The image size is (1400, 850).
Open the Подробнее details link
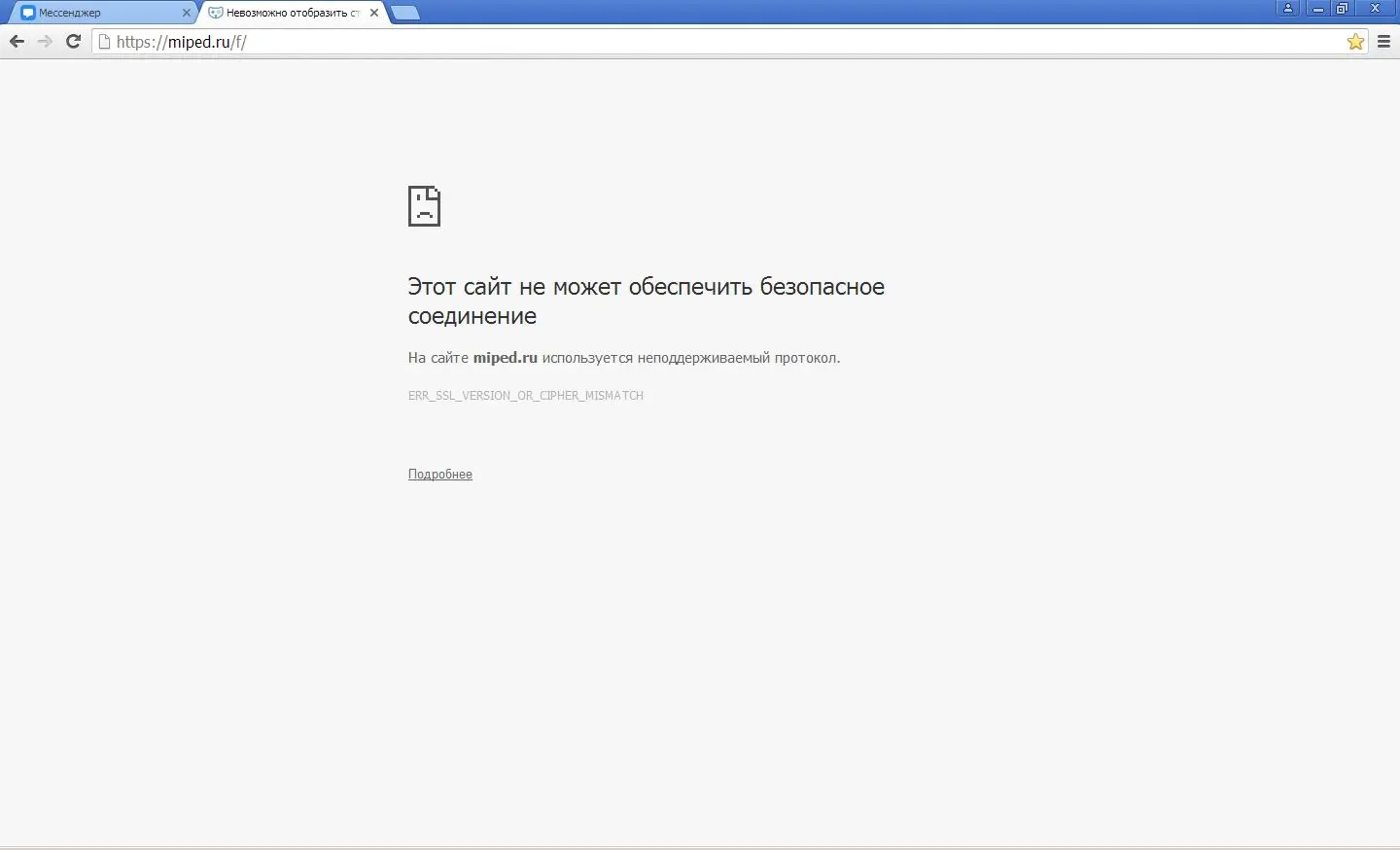(440, 475)
